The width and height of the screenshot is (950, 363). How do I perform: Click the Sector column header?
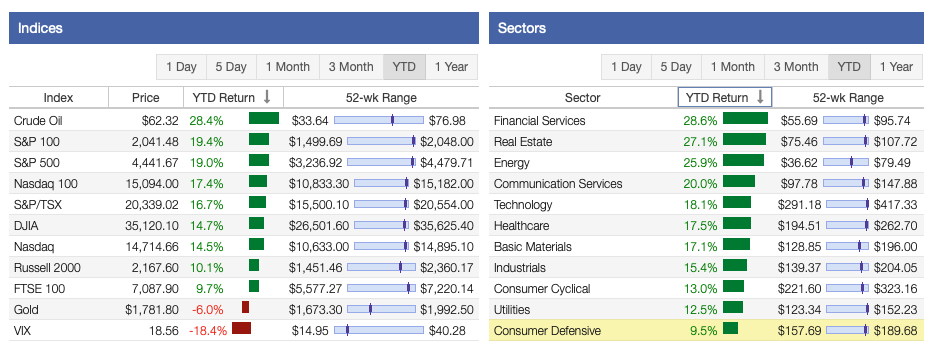click(x=582, y=98)
